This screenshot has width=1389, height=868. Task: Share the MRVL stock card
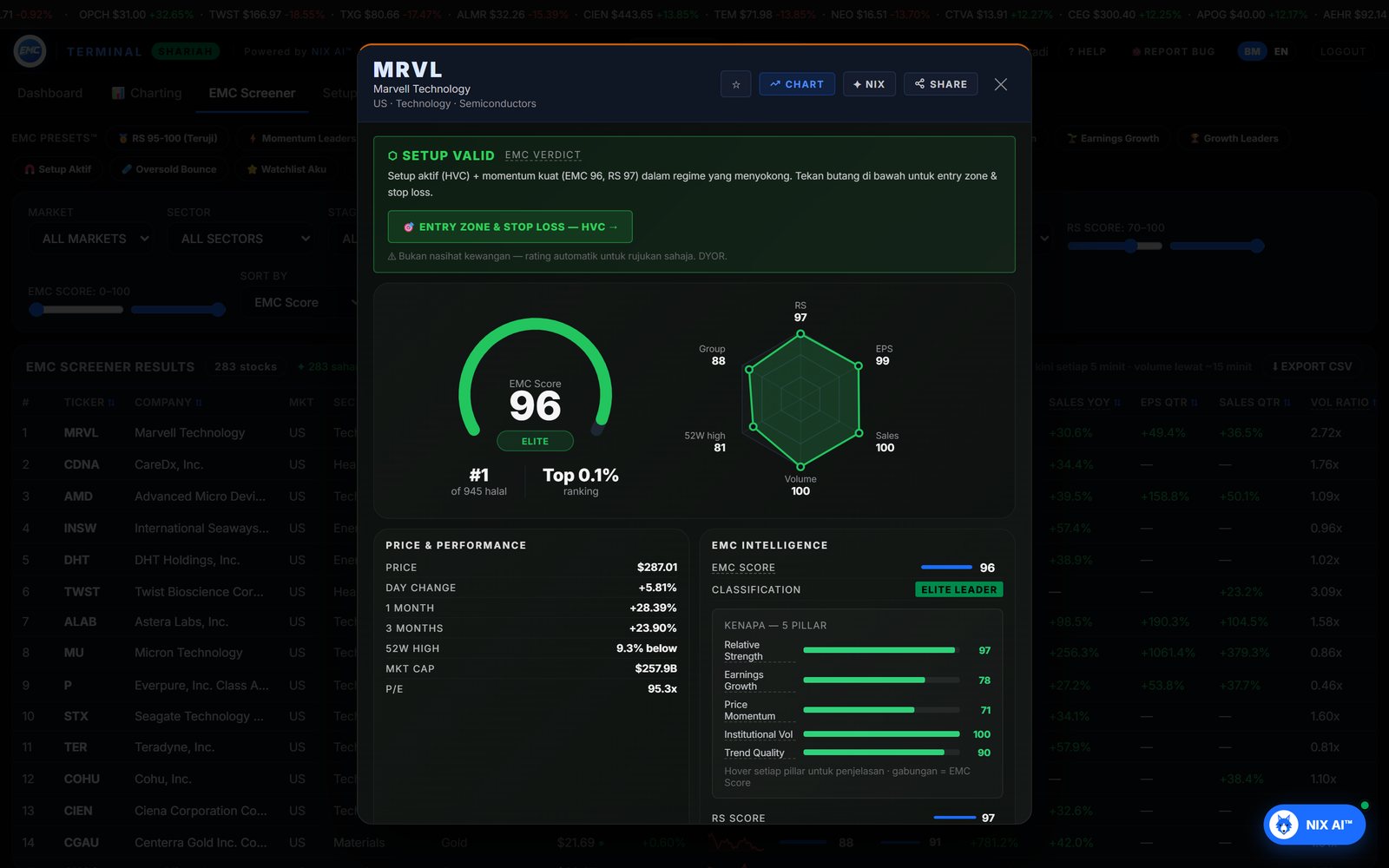coord(941,84)
